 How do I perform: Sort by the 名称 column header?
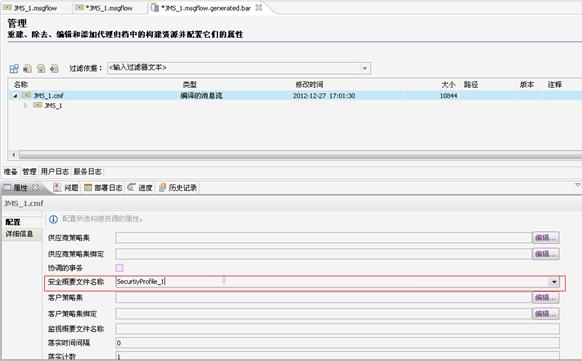coord(21,85)
